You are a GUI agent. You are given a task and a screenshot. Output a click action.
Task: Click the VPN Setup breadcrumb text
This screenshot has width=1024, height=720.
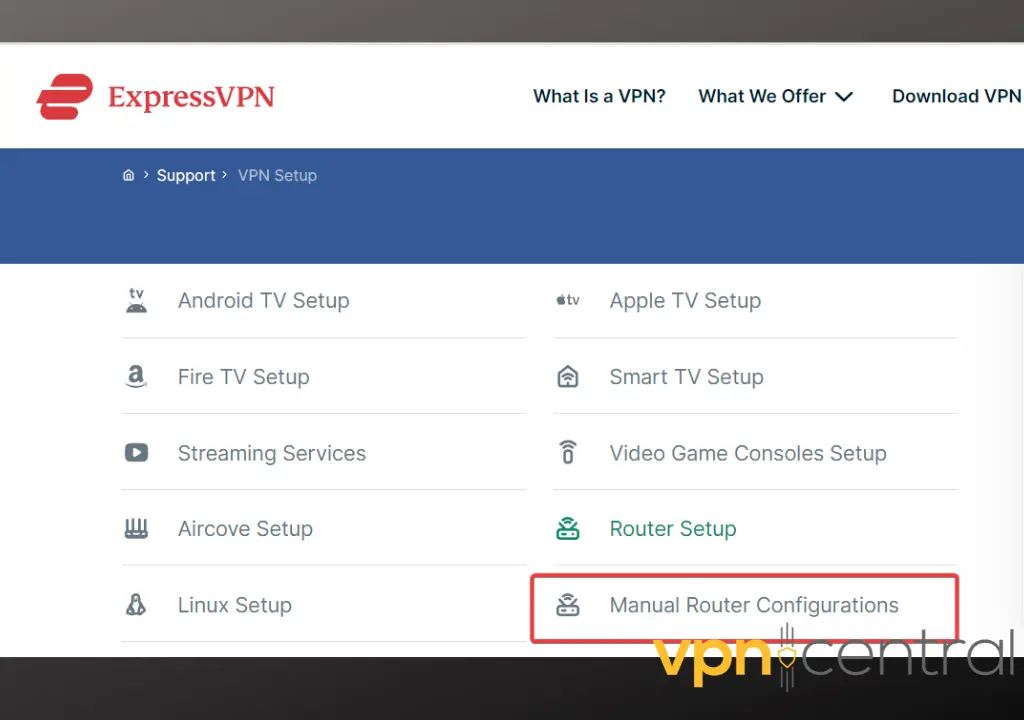[277, 175]
